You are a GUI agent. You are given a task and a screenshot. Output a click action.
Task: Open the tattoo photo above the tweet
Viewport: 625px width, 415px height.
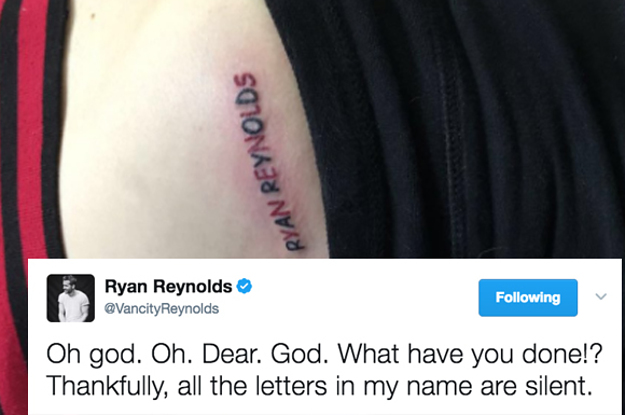[x=312, y=129]
